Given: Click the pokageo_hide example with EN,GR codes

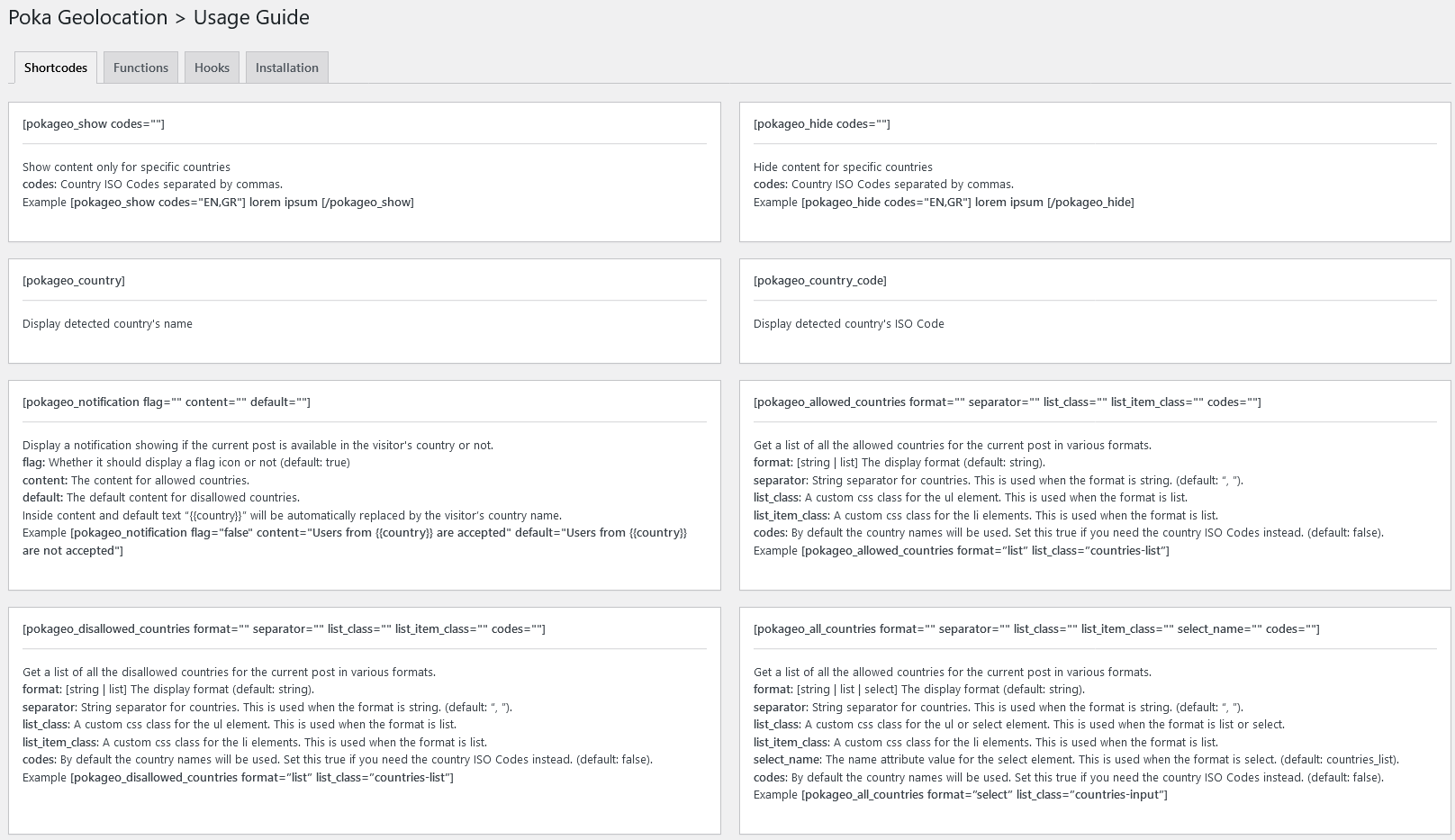Looking at the screenshot, I should (x=967, y=203).
